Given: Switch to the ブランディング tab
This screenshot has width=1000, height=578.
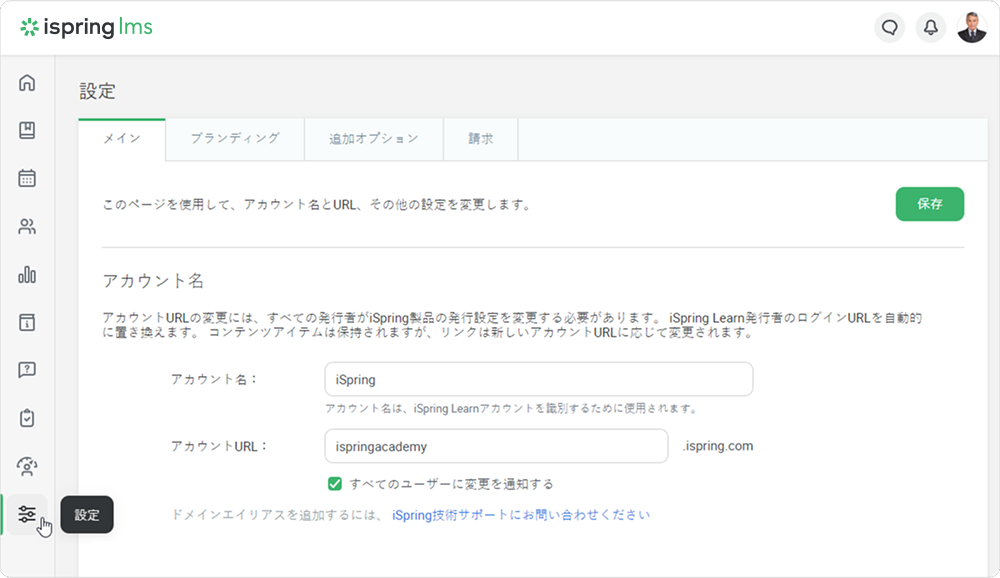Looking at the screenshot, I should point(235,139).
